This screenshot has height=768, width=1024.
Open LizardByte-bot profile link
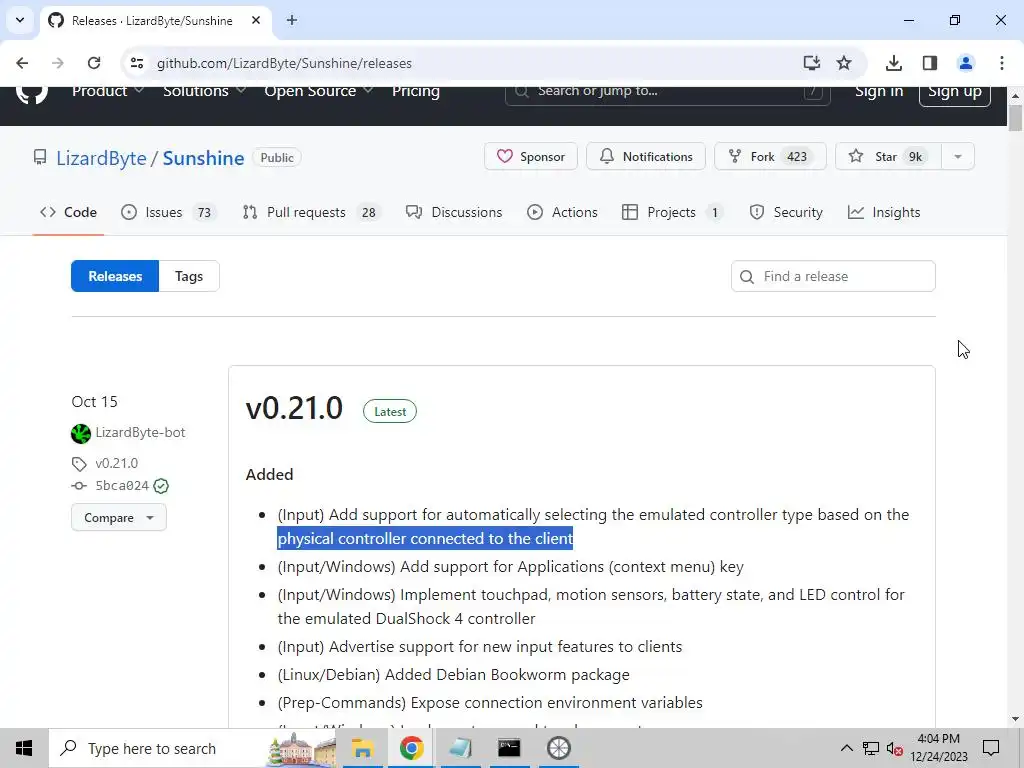coord(140,432)
